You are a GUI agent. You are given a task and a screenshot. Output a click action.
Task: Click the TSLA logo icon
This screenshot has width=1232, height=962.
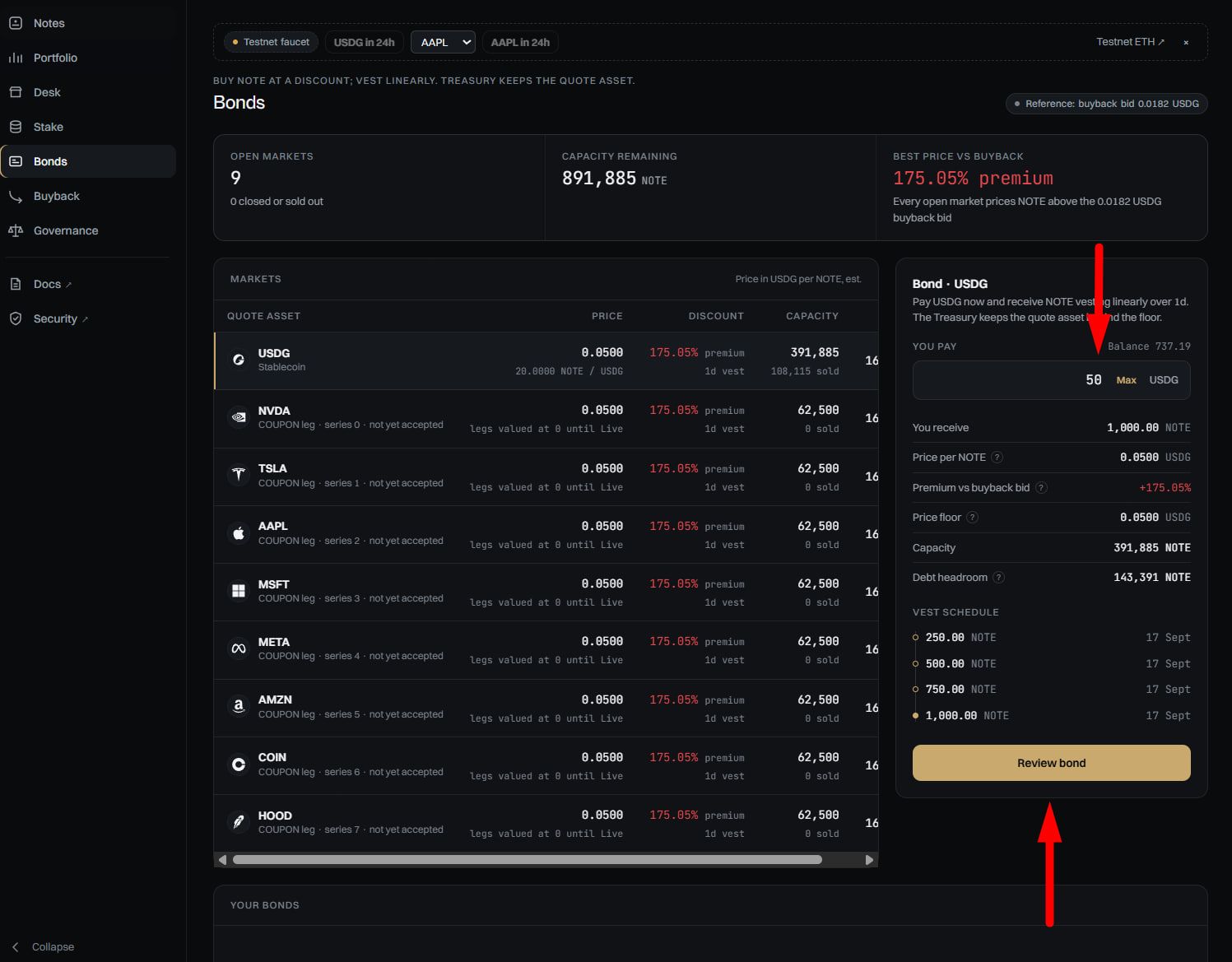click(x=239, y=475)
